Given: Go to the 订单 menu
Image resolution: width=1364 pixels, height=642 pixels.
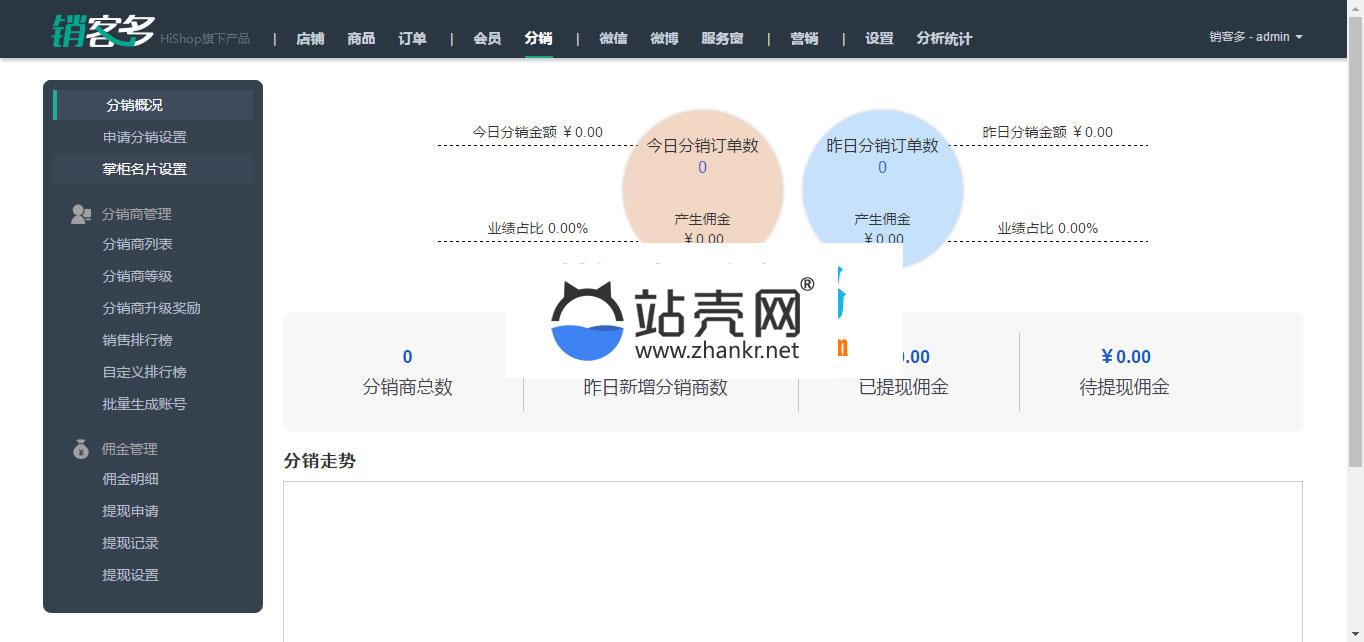Looking at the screenshot, I should pos(412,38).
